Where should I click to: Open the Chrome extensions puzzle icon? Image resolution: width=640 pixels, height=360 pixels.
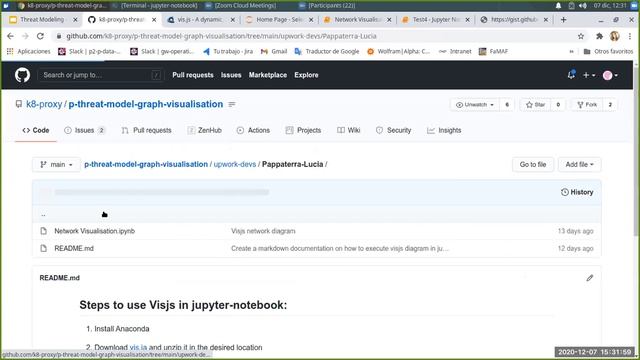(599, 36)
